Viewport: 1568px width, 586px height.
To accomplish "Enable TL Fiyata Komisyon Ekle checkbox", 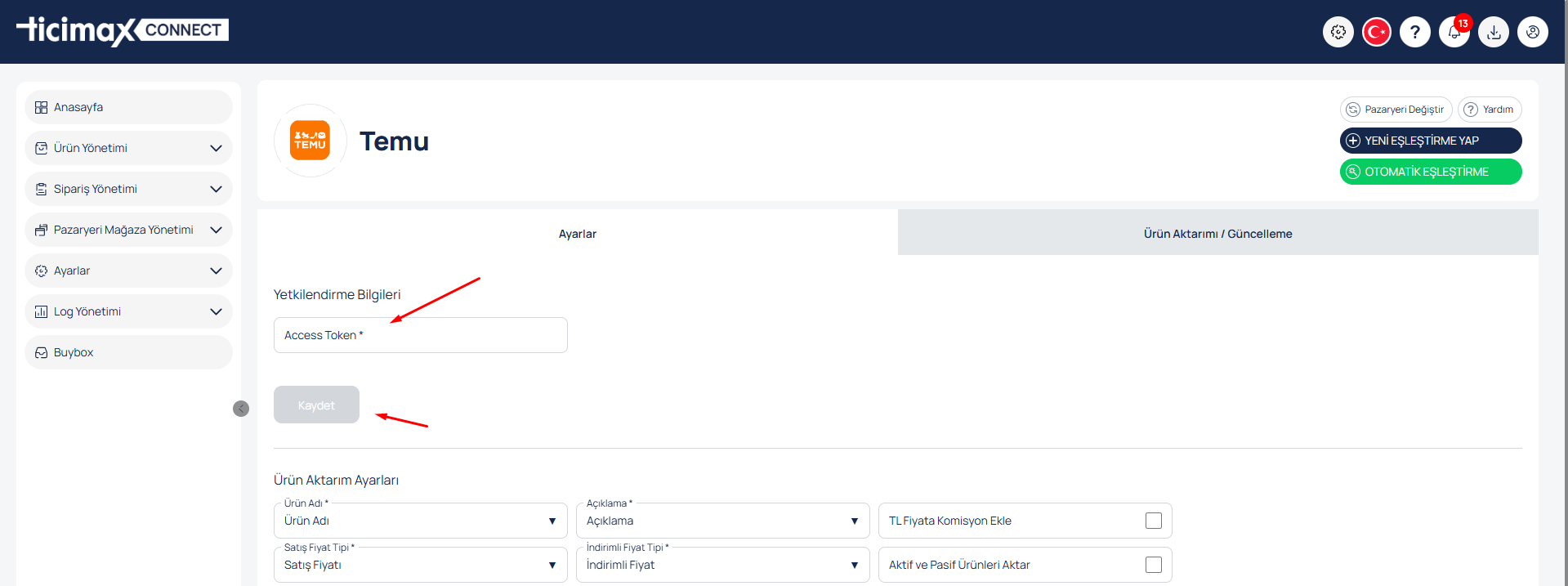I will coord(1154,521).
